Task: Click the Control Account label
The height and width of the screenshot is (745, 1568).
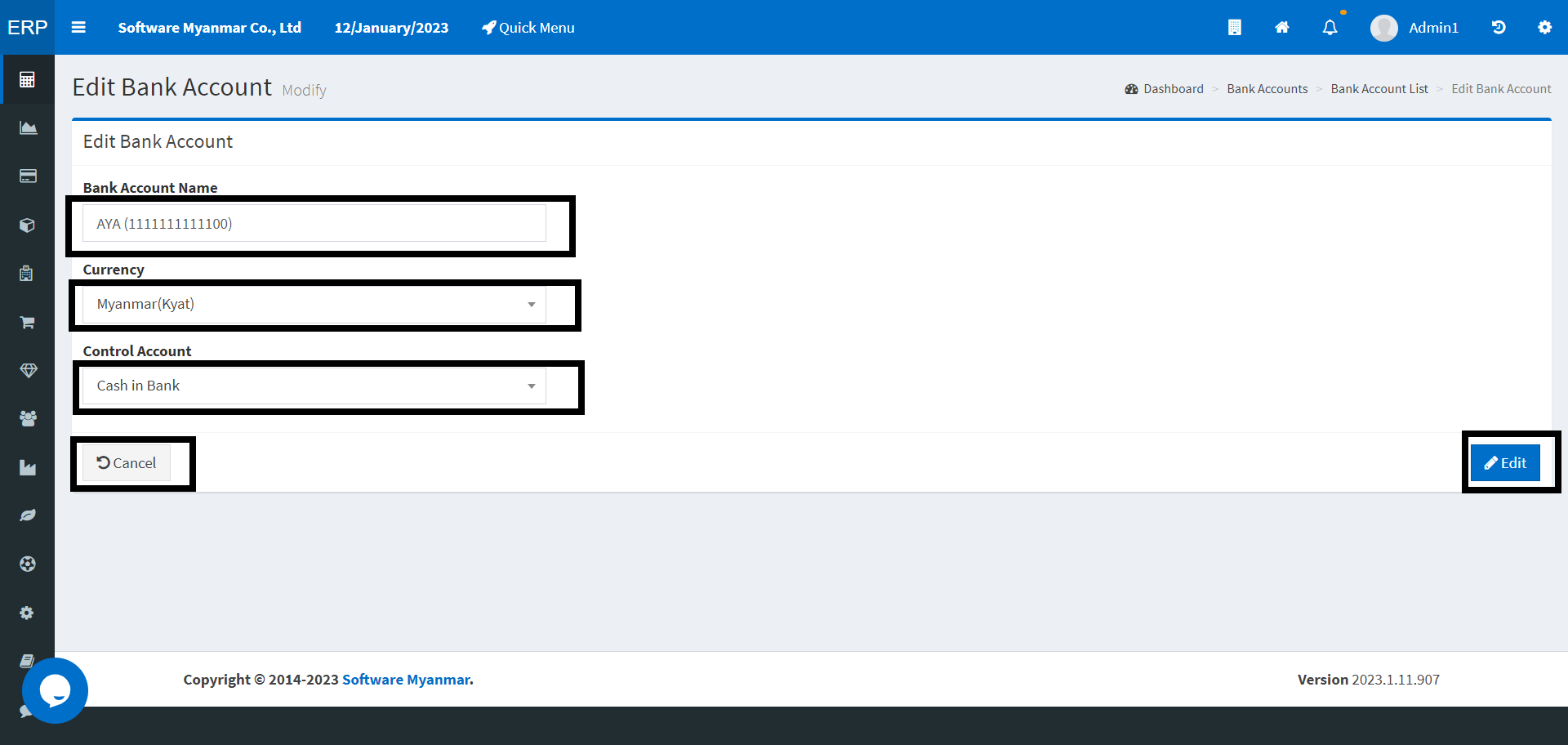Action: tap(137, 351)
